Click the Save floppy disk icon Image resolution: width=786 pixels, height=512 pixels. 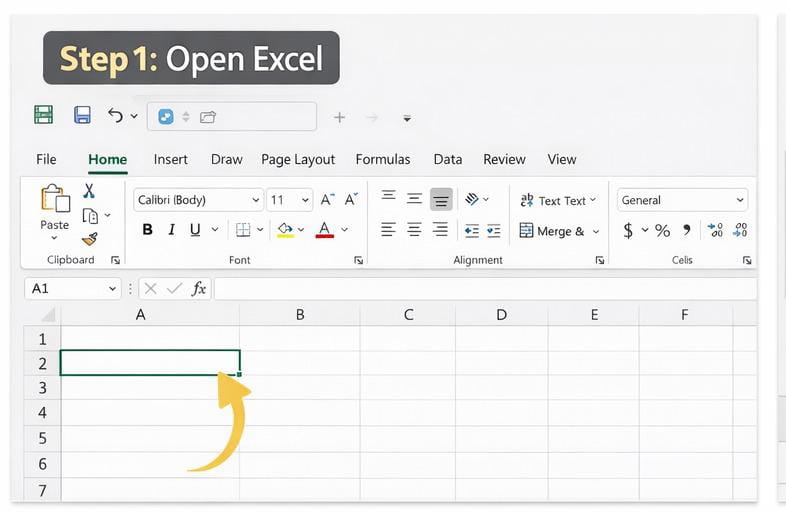(x=83, y=116)
